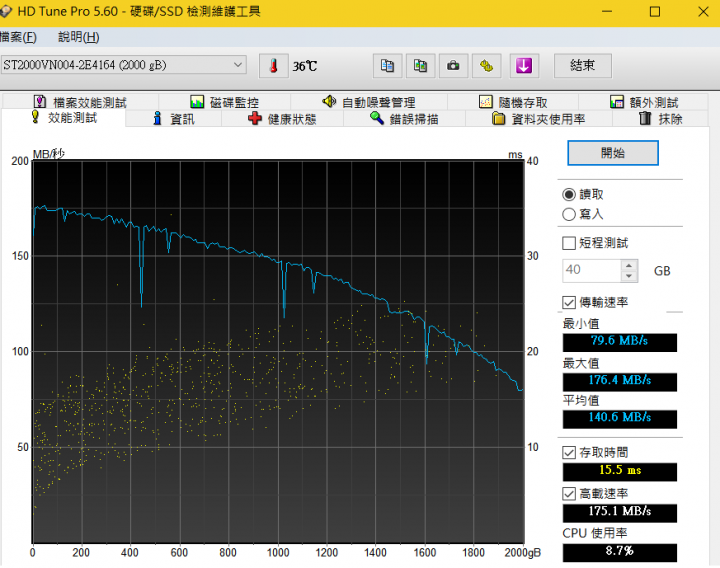Open the 說明(H) menu
The height and width of the screenshot is (568, 720).
click(x=79, y=37)
